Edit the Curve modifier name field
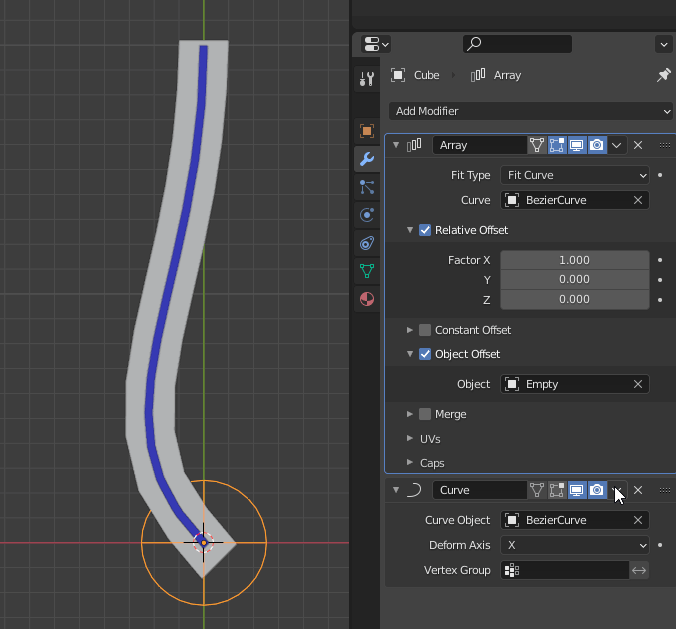Viewport: 676px width, 629px height. pos(479,490)
